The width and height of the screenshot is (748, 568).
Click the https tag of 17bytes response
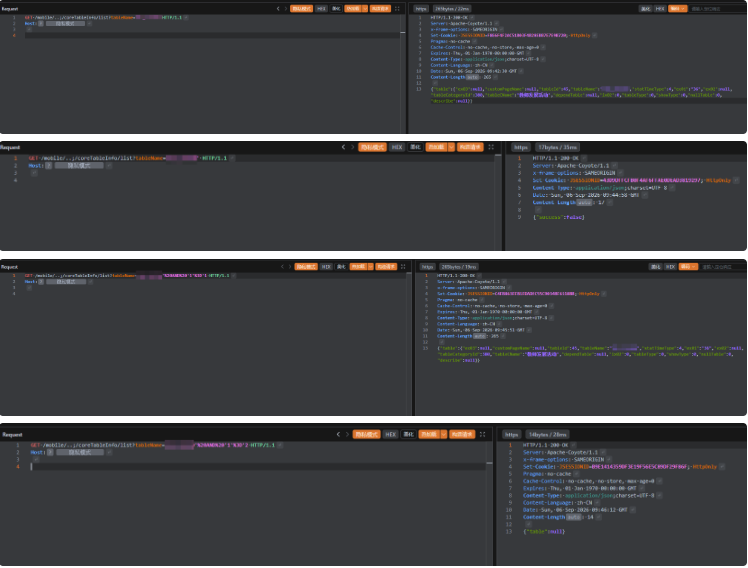click(x=521, y=147)
